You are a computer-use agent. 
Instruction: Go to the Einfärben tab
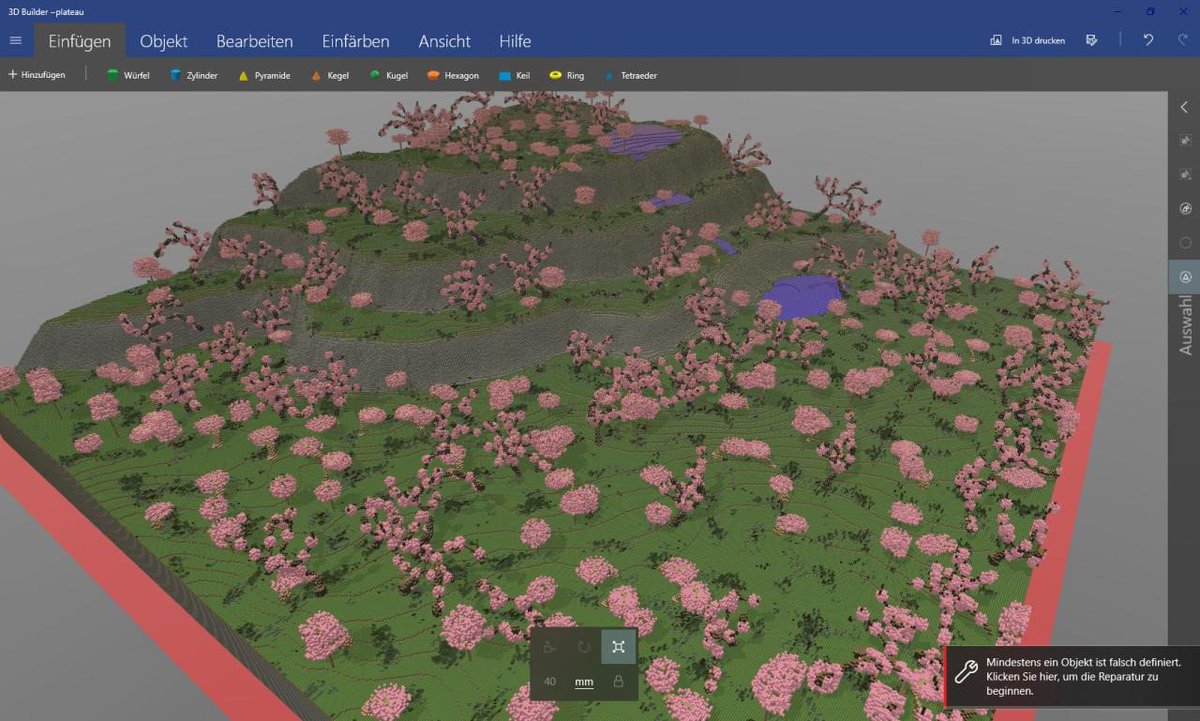[355, 41]
